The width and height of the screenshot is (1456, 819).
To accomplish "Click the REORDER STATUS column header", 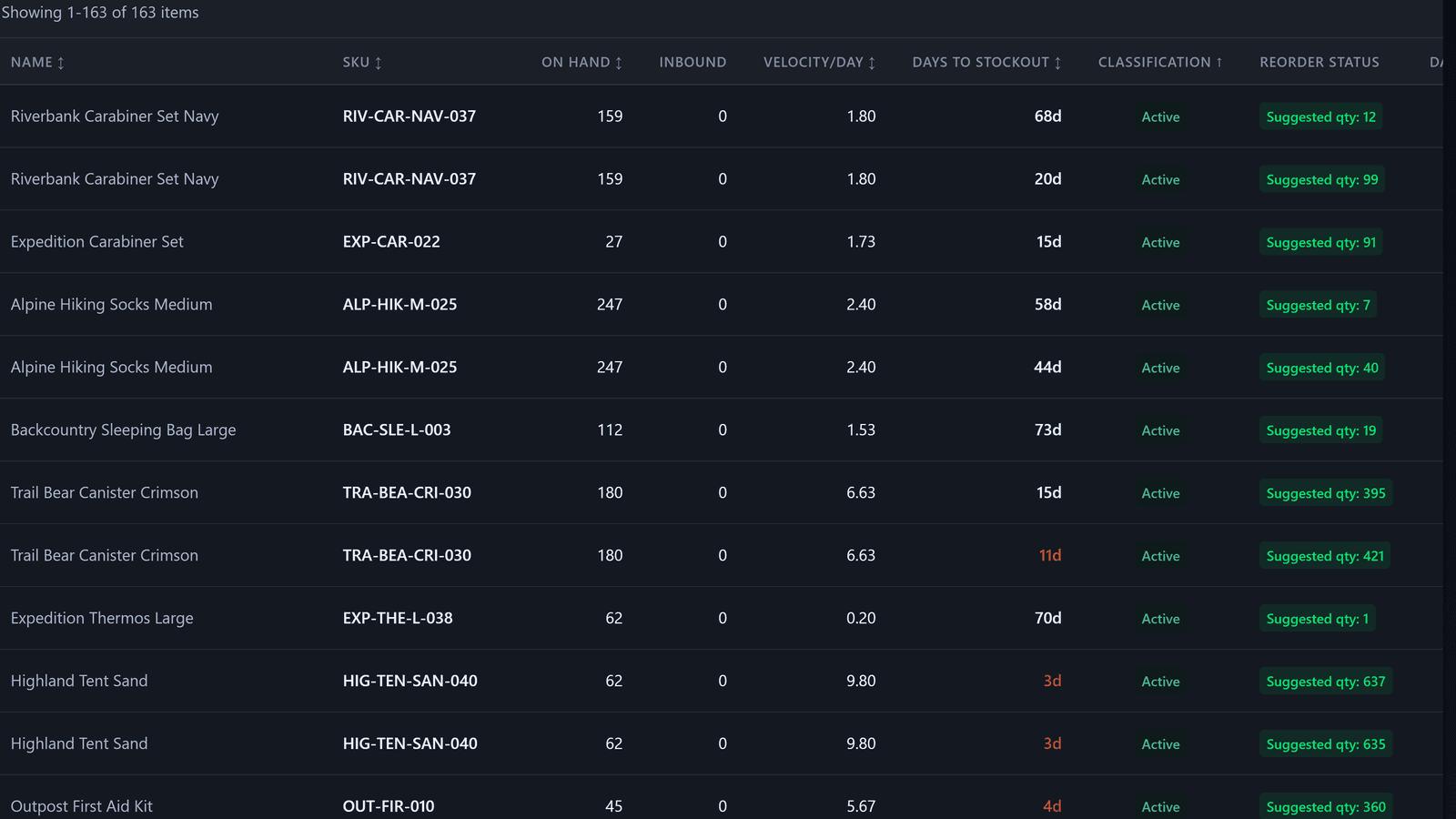I will pyautogui.click(x=1319, y=62).
